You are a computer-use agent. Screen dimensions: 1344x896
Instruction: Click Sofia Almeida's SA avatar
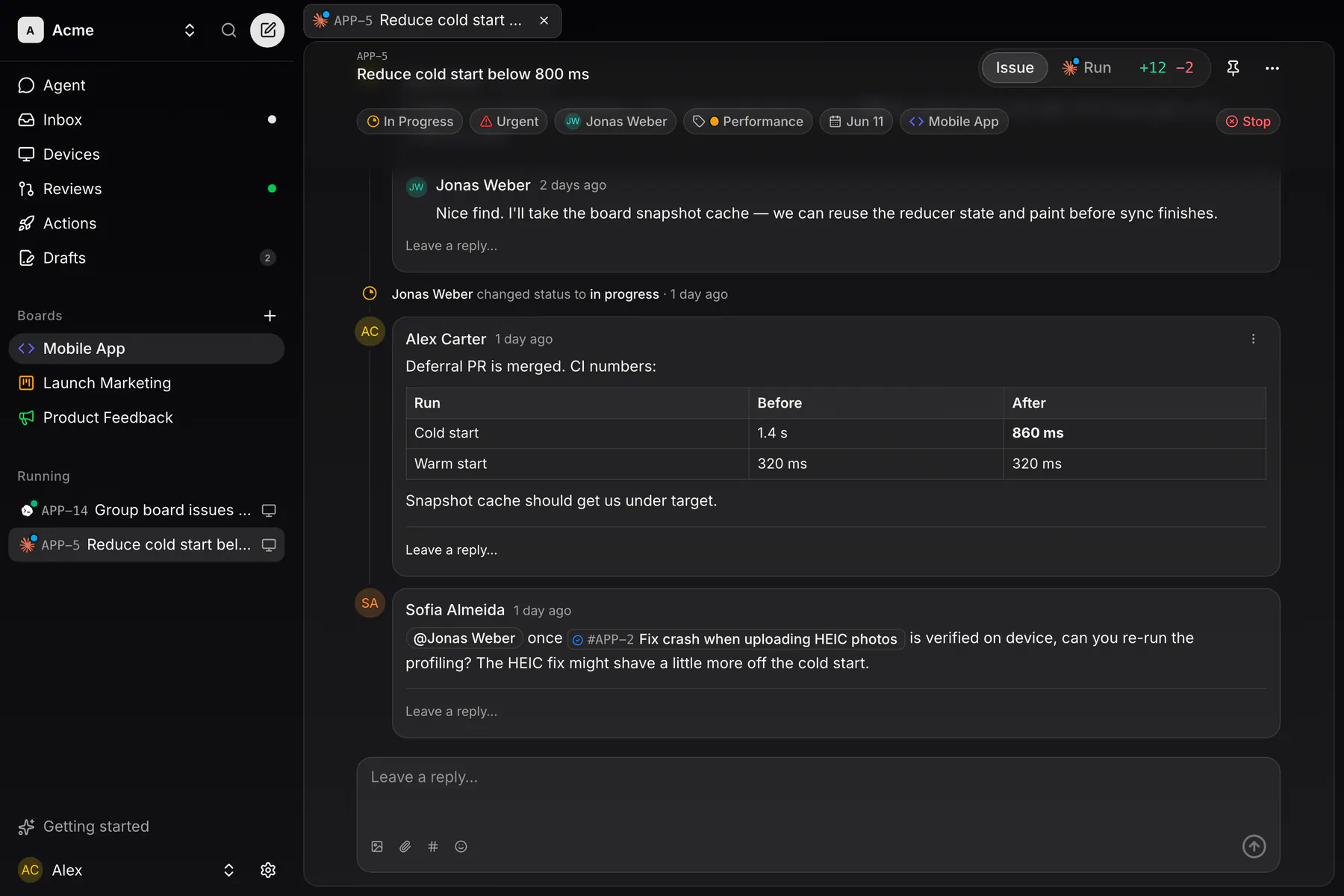pos(370,603)
